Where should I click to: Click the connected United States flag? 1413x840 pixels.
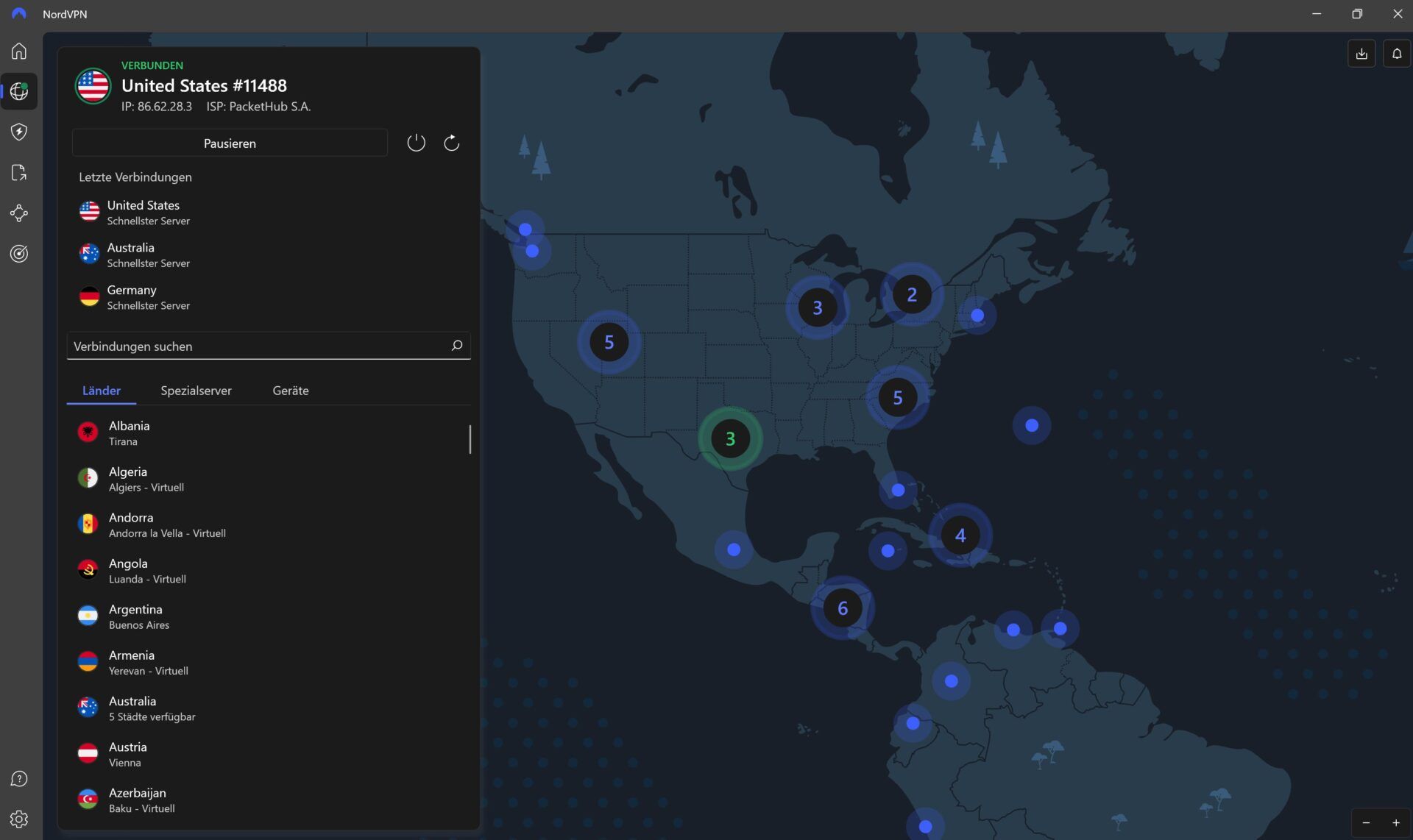pyautogui.click(x=93, y=86)
